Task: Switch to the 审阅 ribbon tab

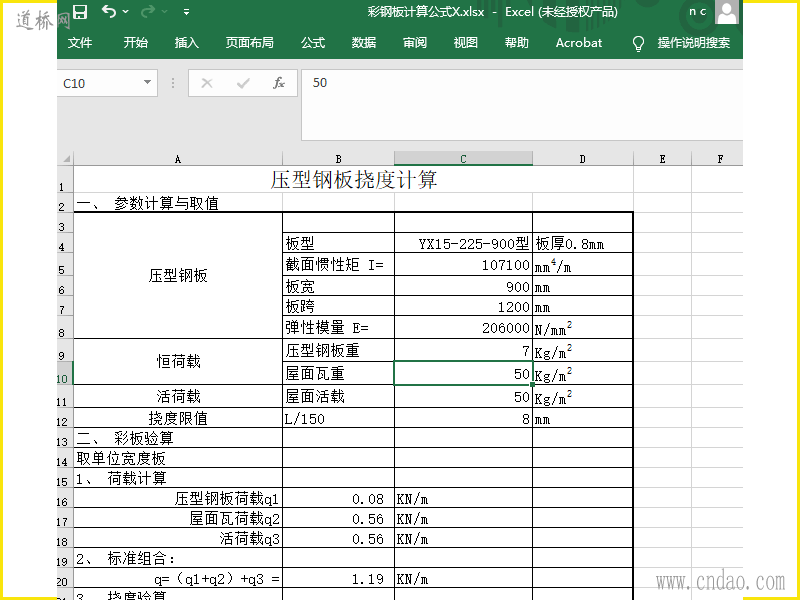Action: (x=415, y=43)
